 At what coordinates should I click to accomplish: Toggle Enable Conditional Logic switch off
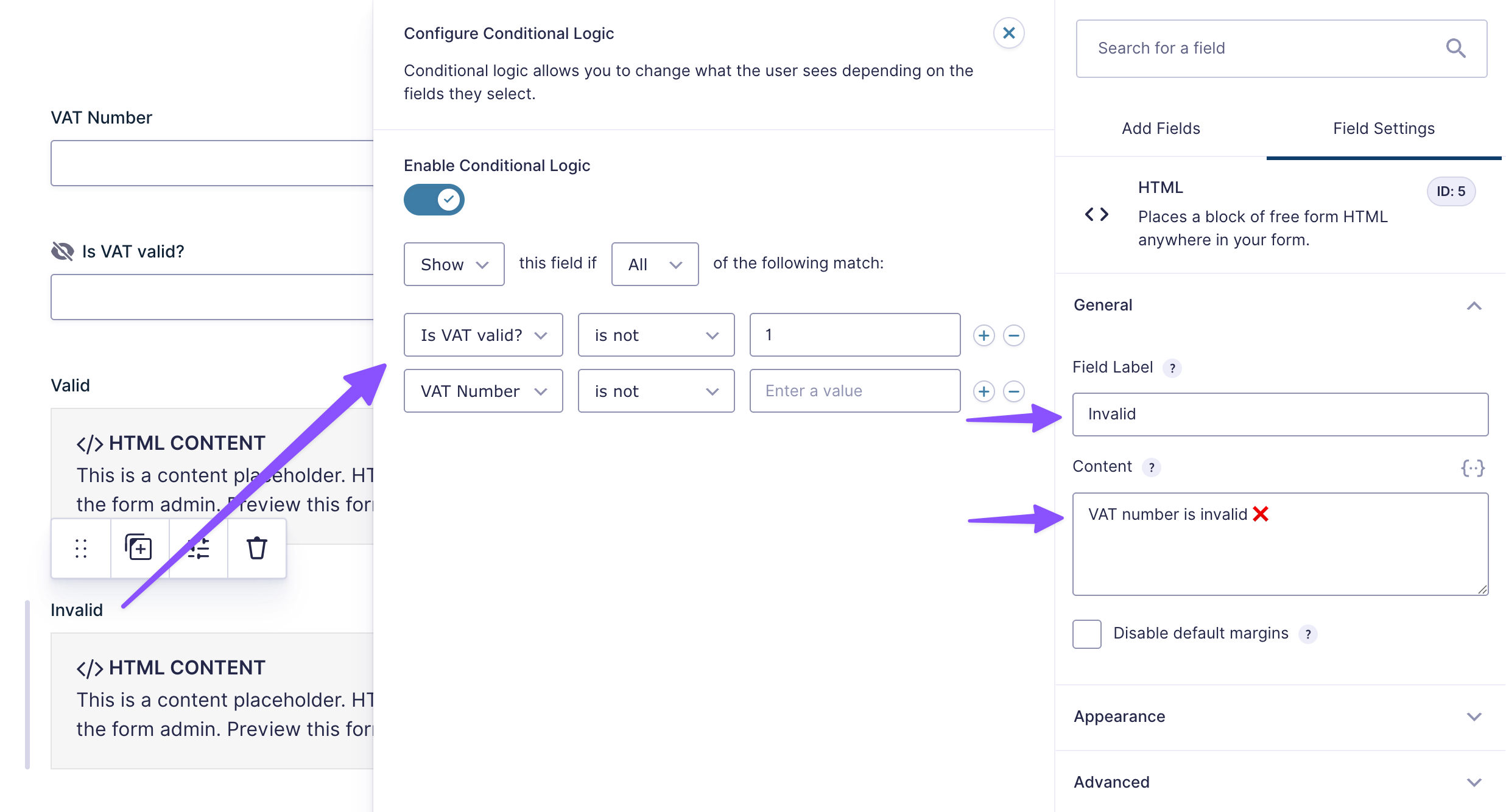pos(434,200)
